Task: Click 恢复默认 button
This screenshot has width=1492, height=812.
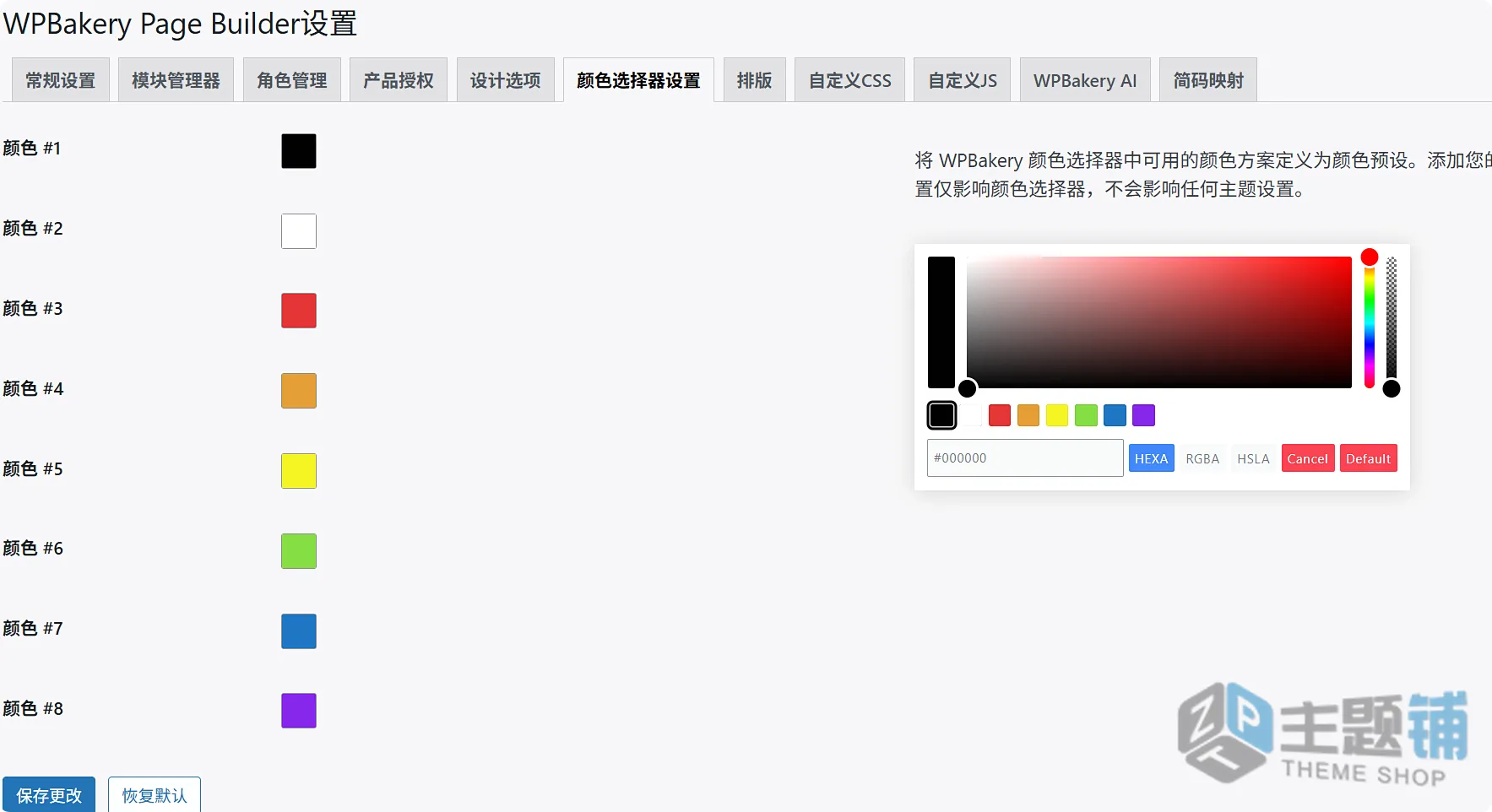Action: coord(155,795)
